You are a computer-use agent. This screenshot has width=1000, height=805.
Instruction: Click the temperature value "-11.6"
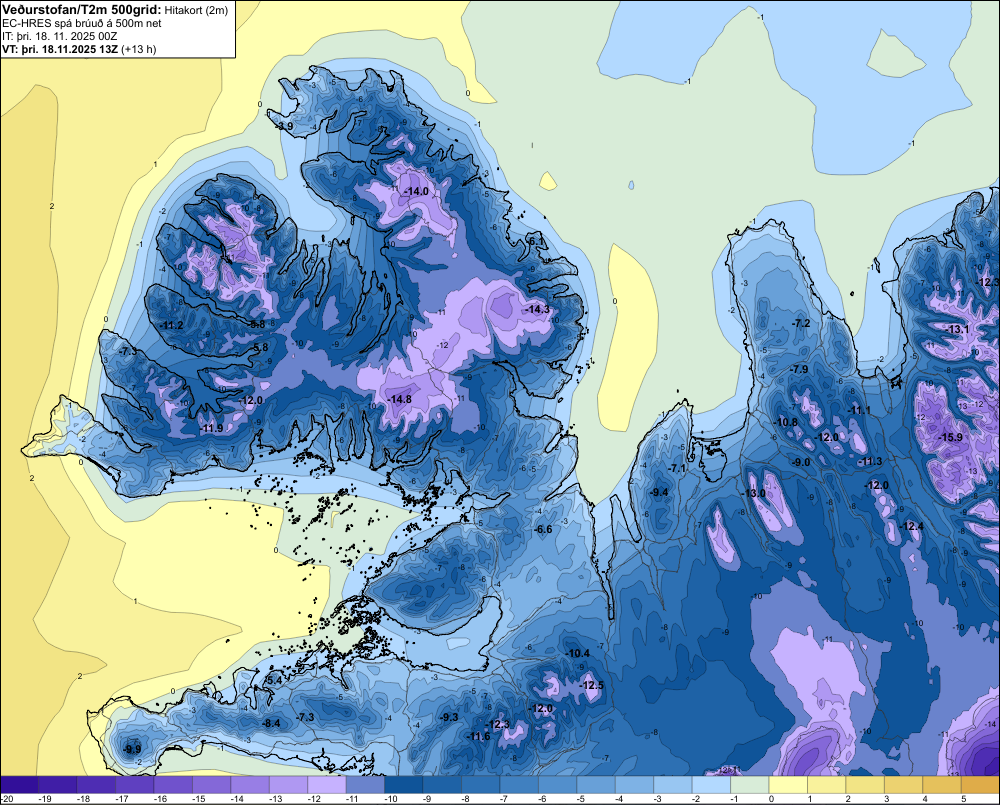478,736
